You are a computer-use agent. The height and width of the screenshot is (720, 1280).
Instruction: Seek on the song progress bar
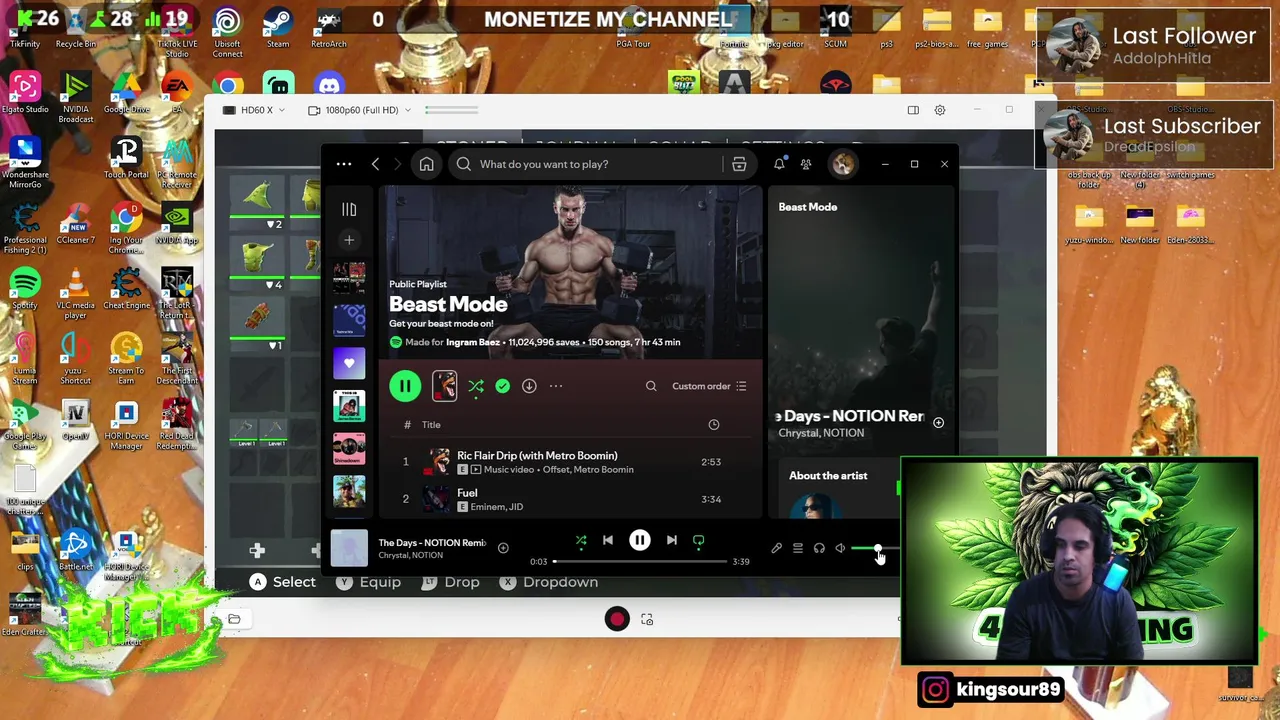640,562
